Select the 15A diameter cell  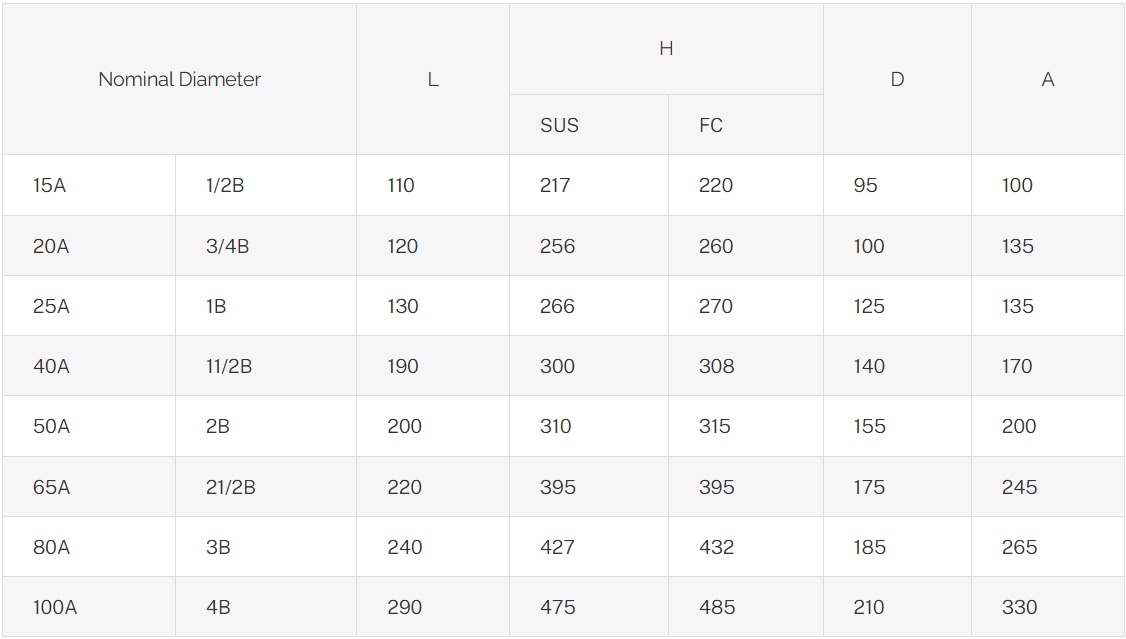[x=49, y=185]
